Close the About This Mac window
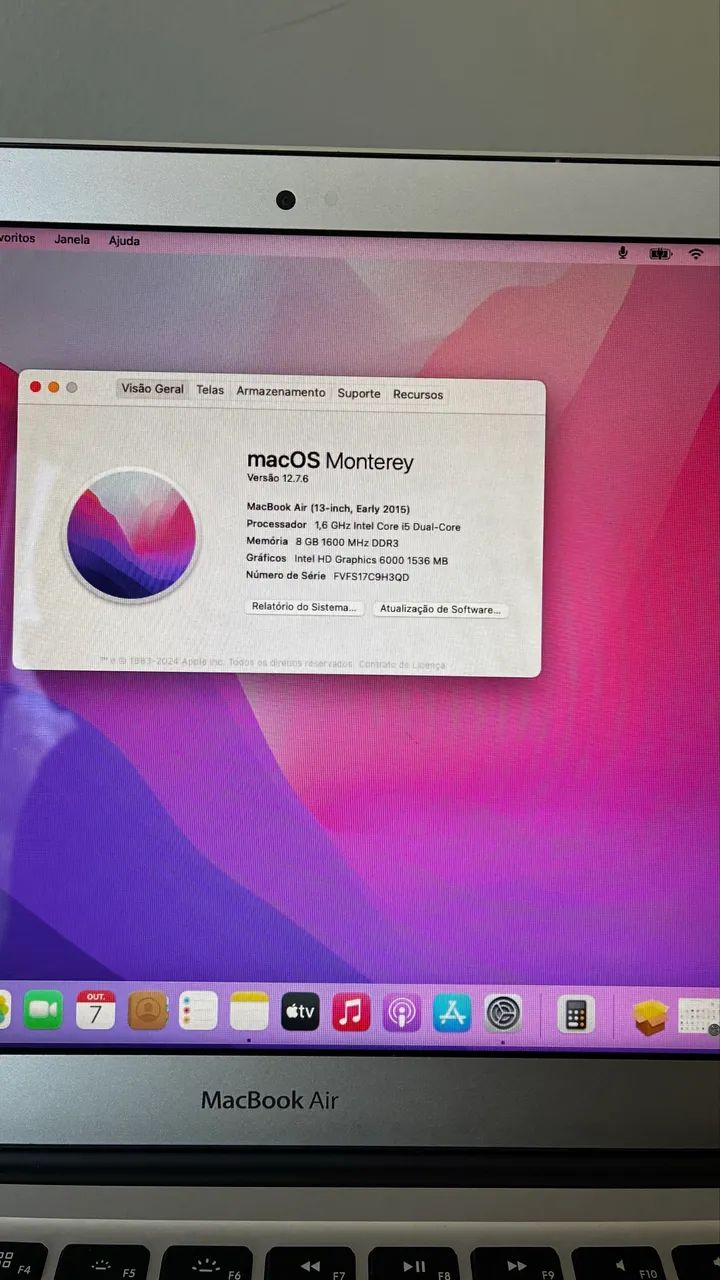Screen dimensions: 720x1280 click(x=36, y=386)
